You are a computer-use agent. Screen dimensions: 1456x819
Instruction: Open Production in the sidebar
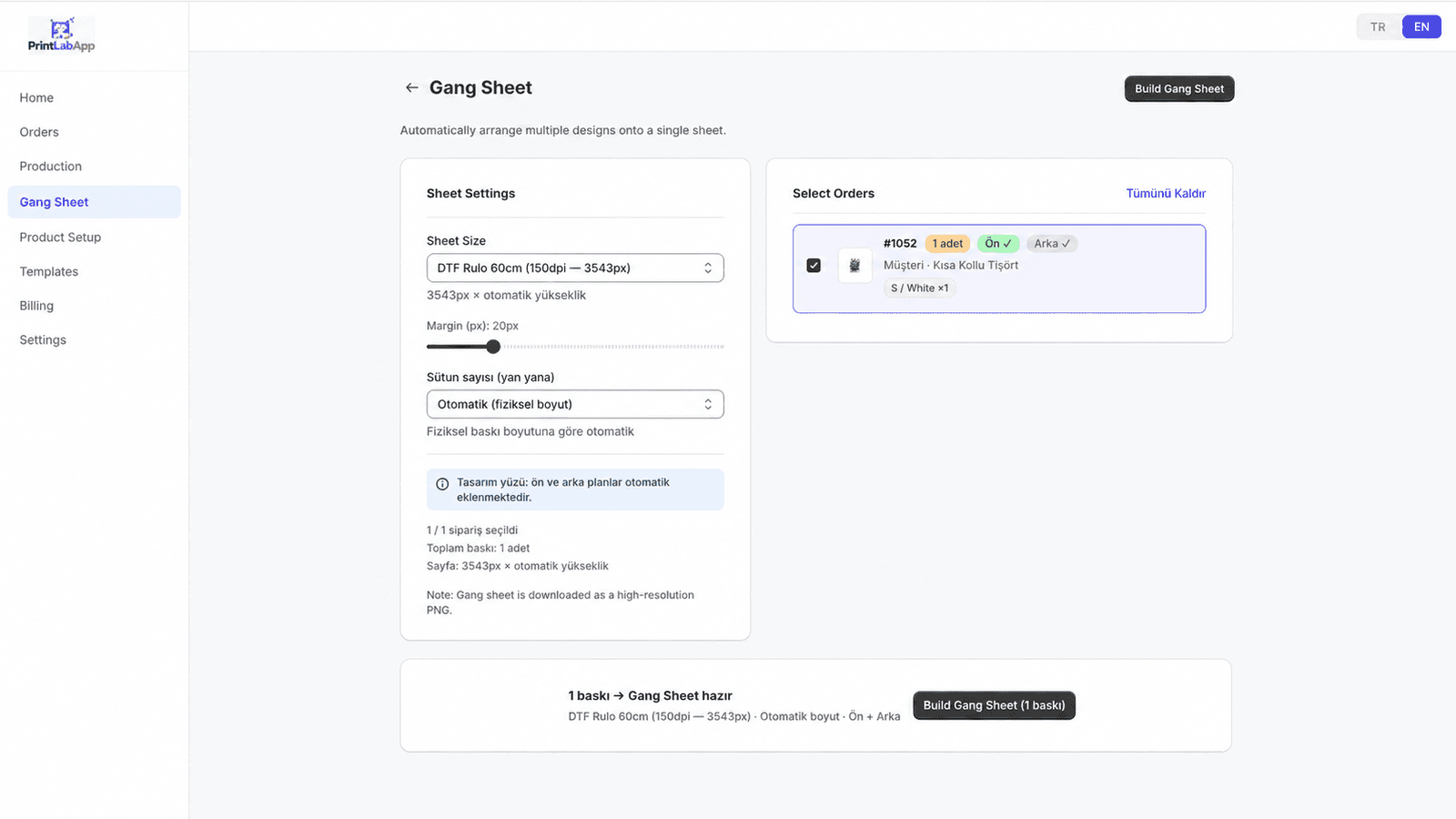tap(51, 167)
